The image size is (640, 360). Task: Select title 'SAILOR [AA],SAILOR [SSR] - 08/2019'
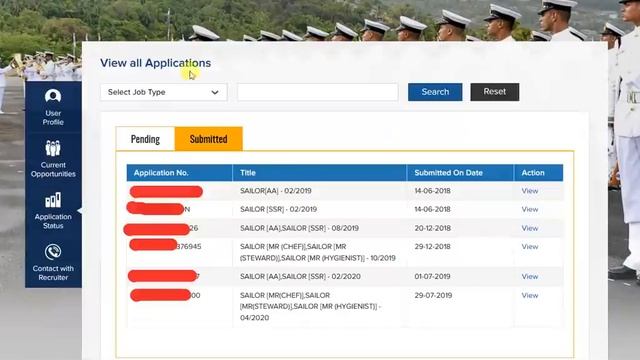[x=299, y=228]
